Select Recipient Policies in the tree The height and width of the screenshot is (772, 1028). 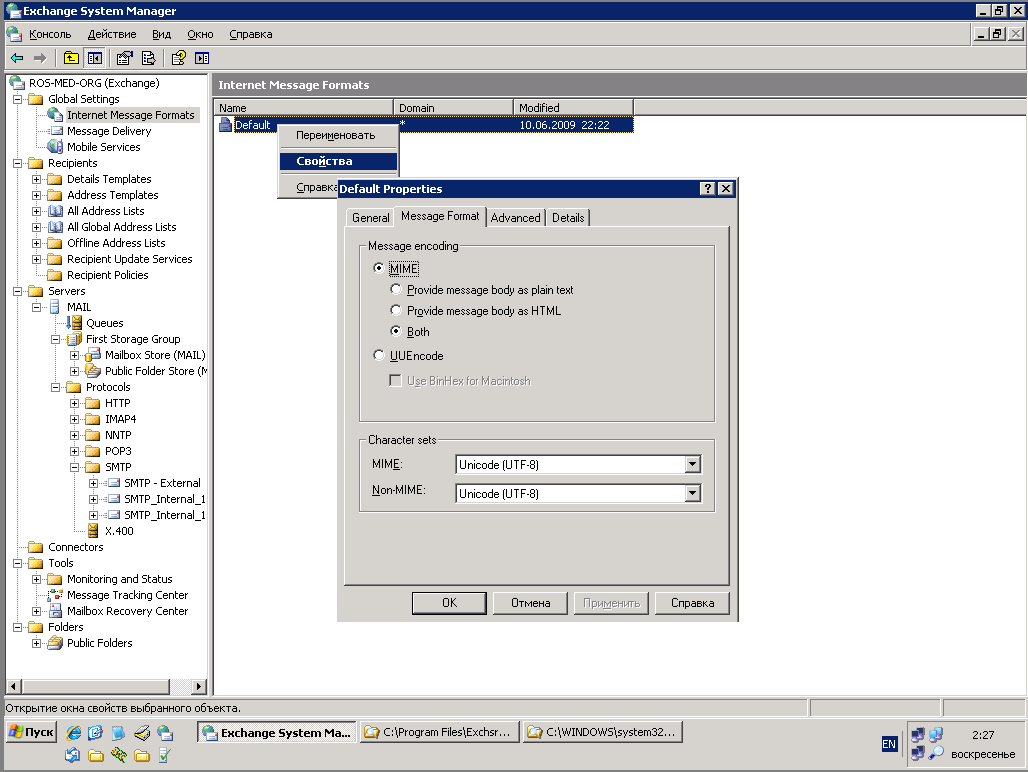coord(108,275)
